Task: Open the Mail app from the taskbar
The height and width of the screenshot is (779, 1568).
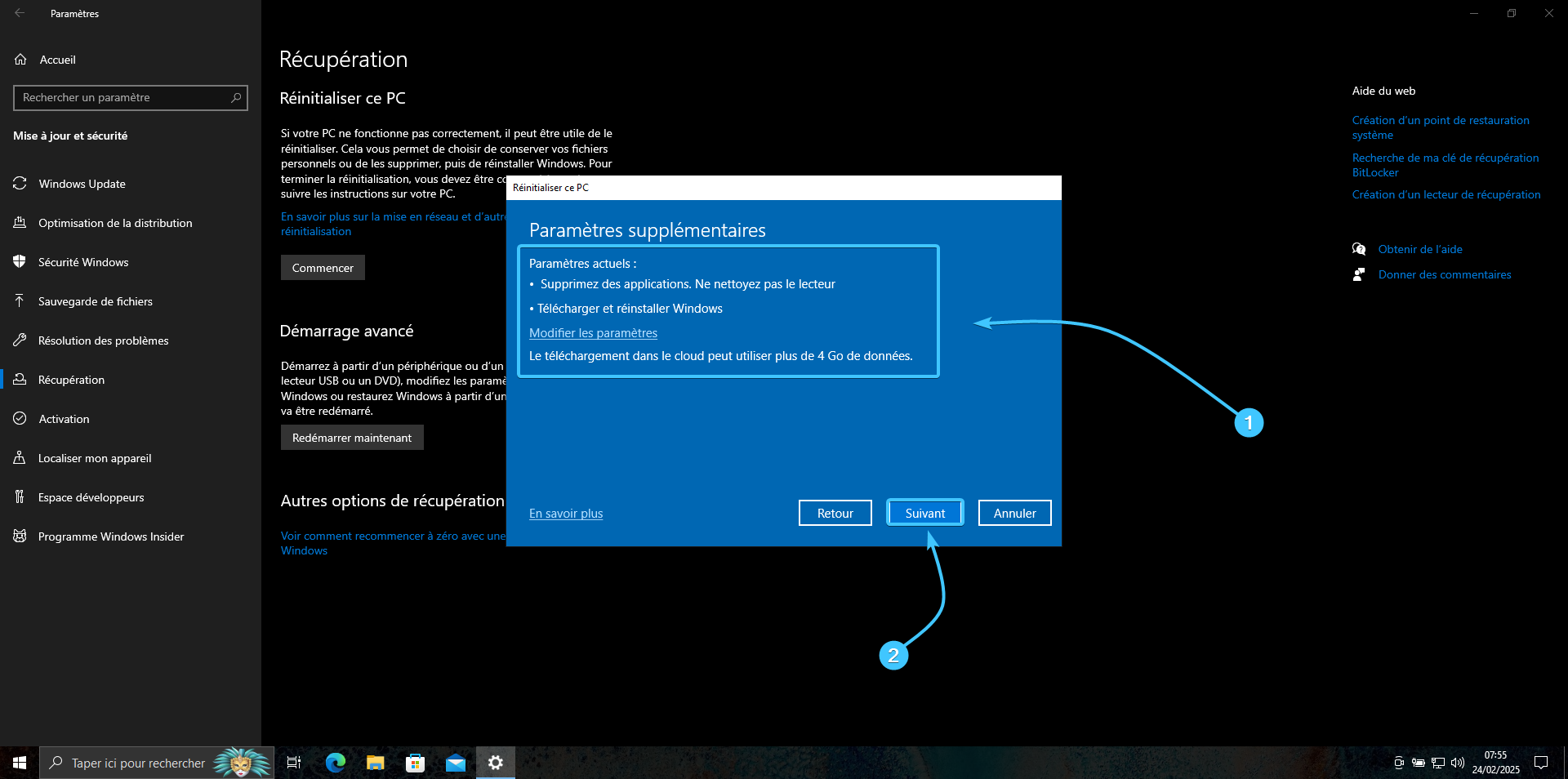Action: [456, 763]
